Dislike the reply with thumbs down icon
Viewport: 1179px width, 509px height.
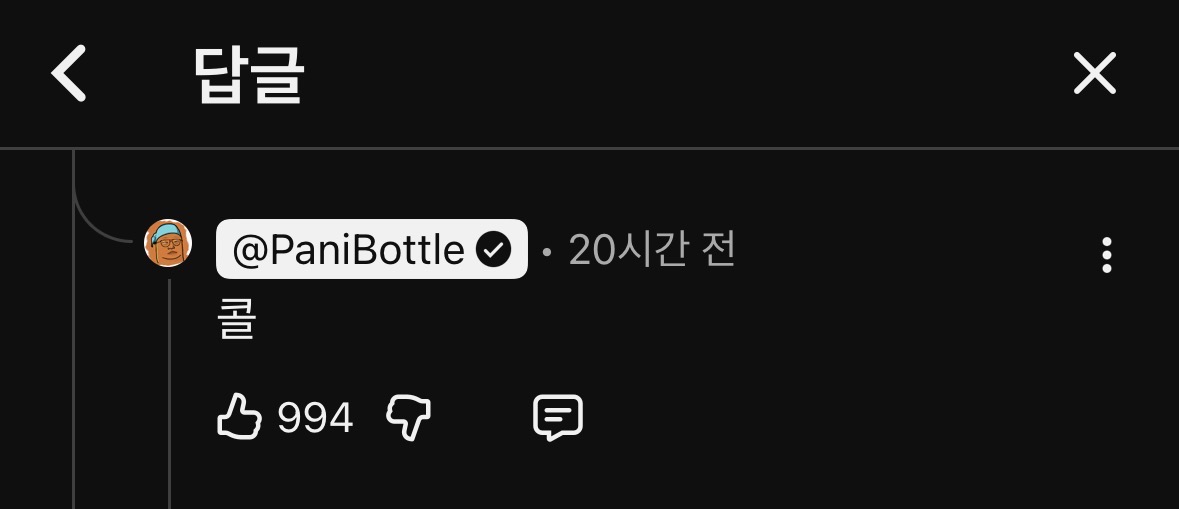(x=408, y=418)
